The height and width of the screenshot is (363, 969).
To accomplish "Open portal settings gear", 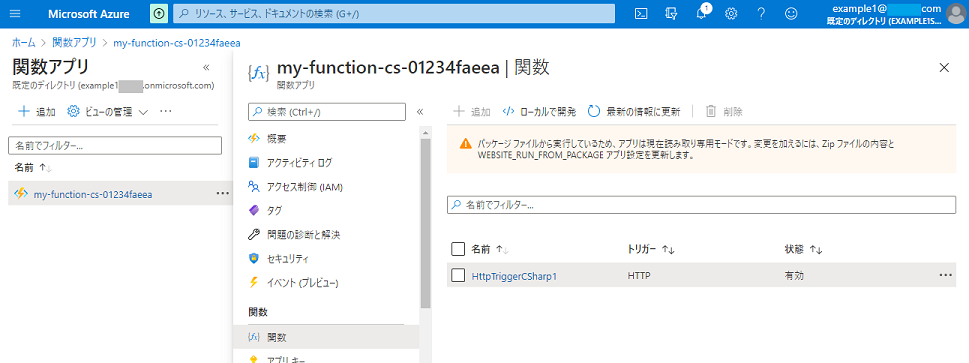I will point(732,14).
